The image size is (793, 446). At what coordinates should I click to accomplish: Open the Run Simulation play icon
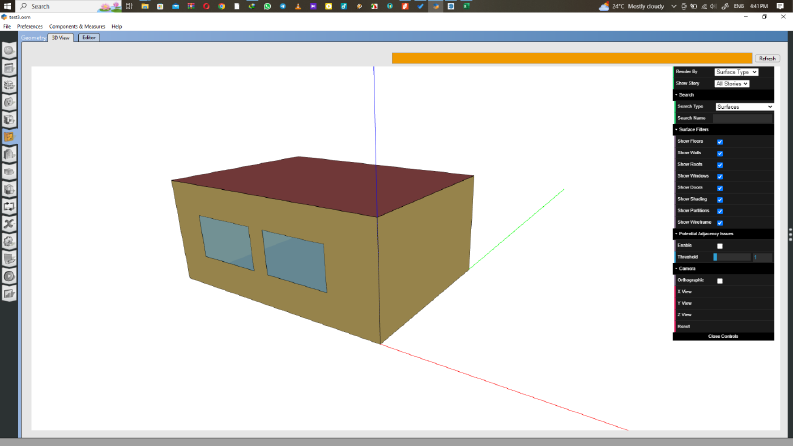(x=9, y=276)
